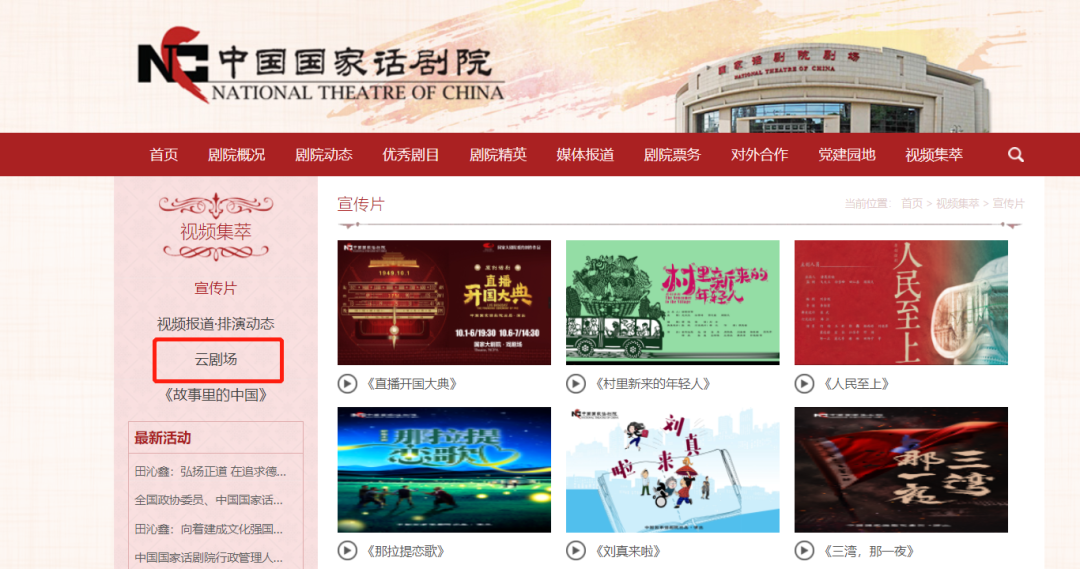Click play icon beside 《那拉提恋歌》
Screen dimensions: 1080x569
[x=347, y=550]
